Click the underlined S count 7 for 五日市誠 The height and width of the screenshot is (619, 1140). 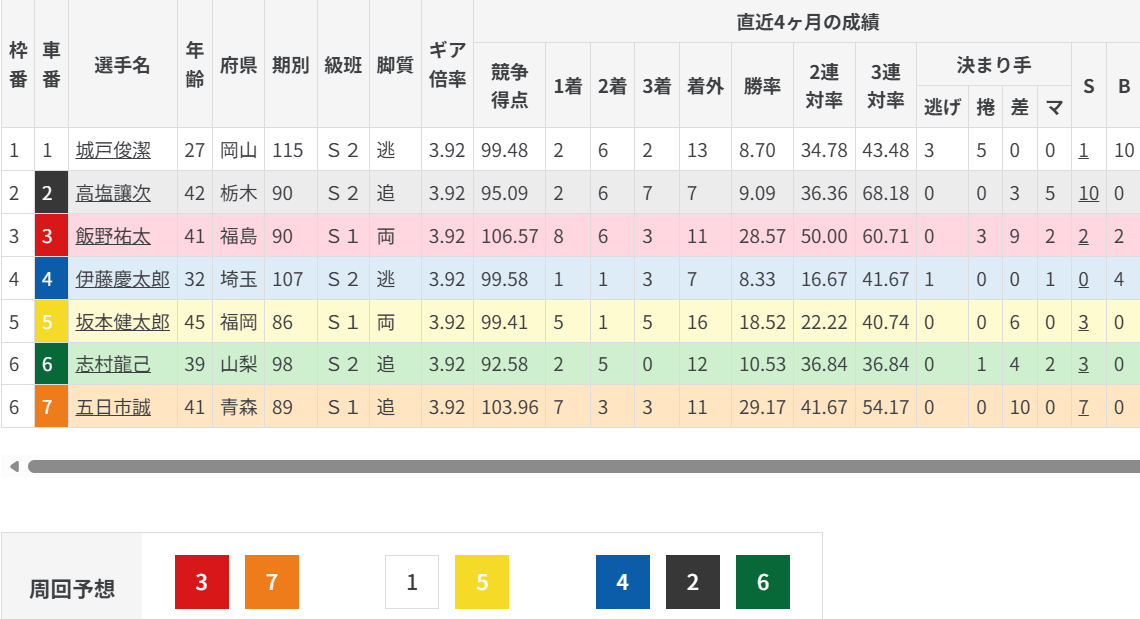(x=1084, y=408)
